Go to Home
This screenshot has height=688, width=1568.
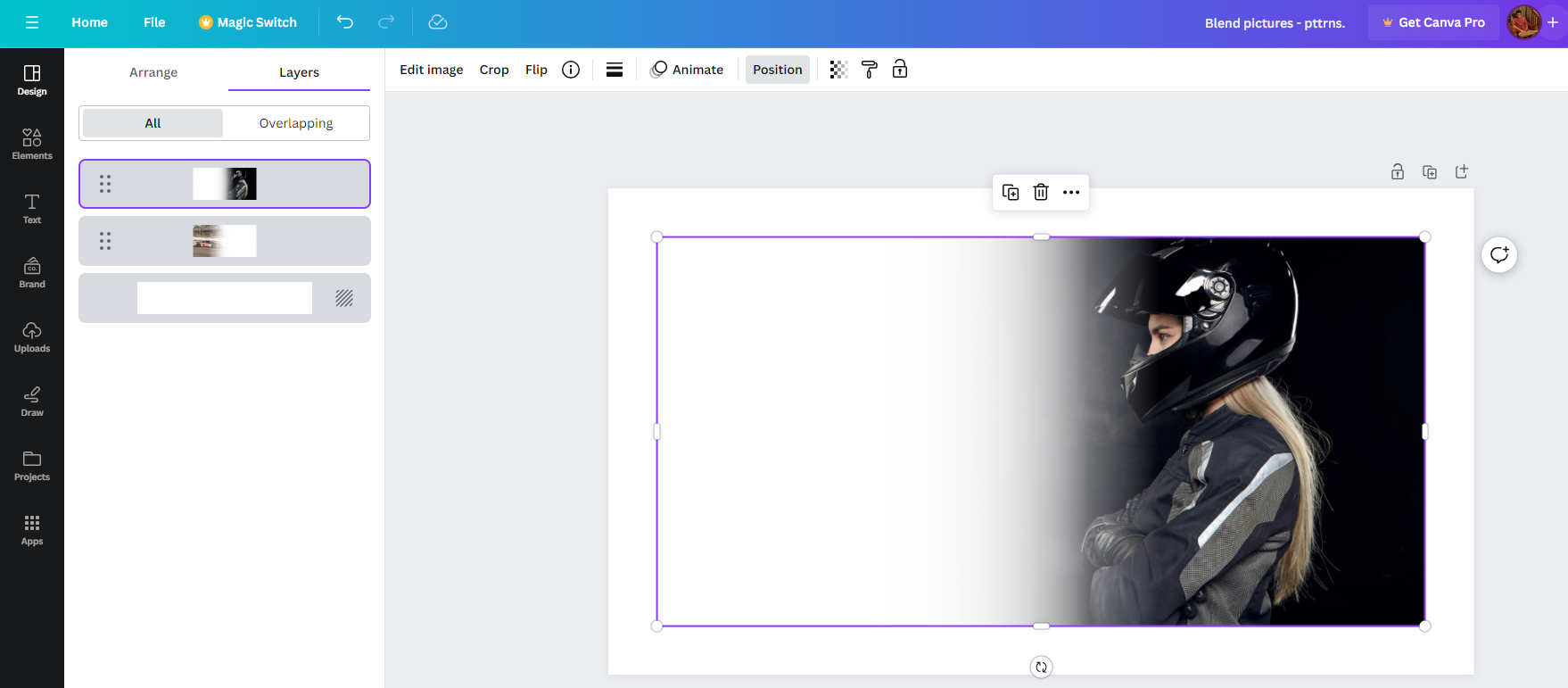click(x=89, y=22)
